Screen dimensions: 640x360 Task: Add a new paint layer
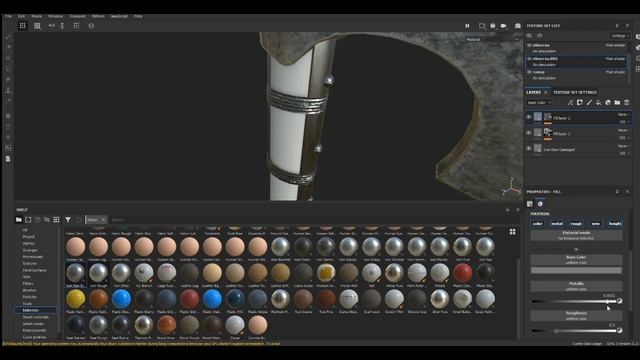click(589, 102)
